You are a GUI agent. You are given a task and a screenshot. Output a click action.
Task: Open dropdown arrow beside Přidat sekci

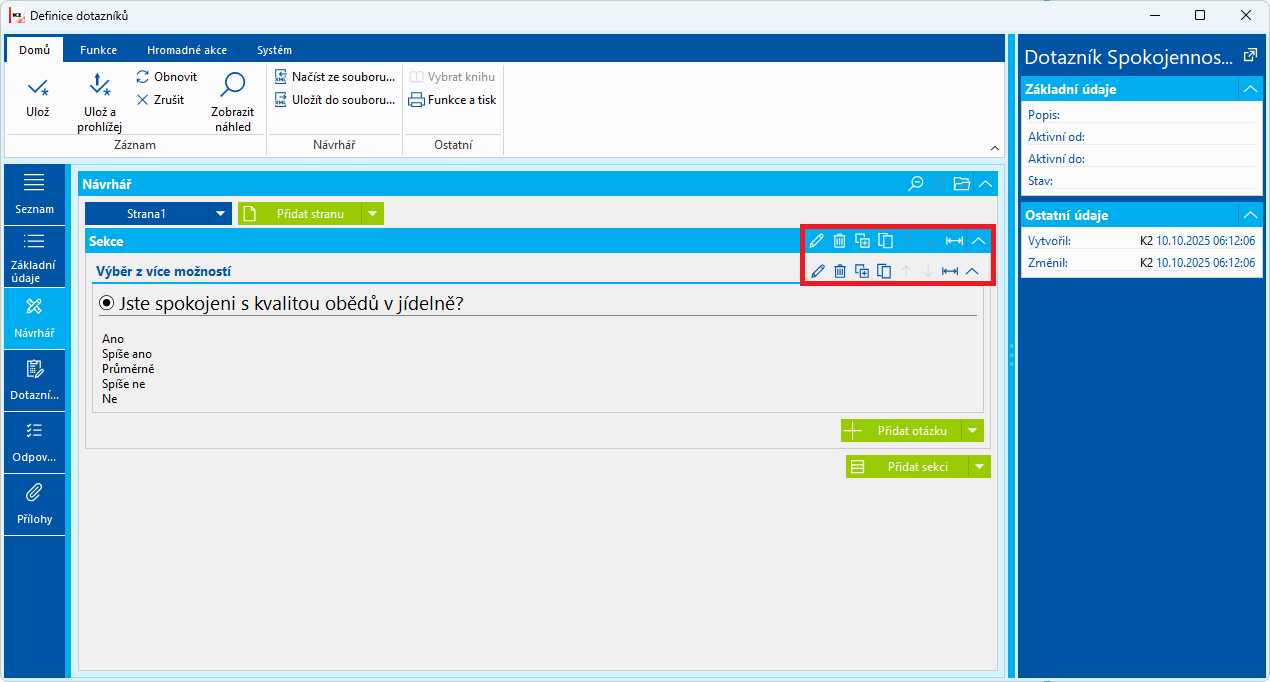point(980,467)
